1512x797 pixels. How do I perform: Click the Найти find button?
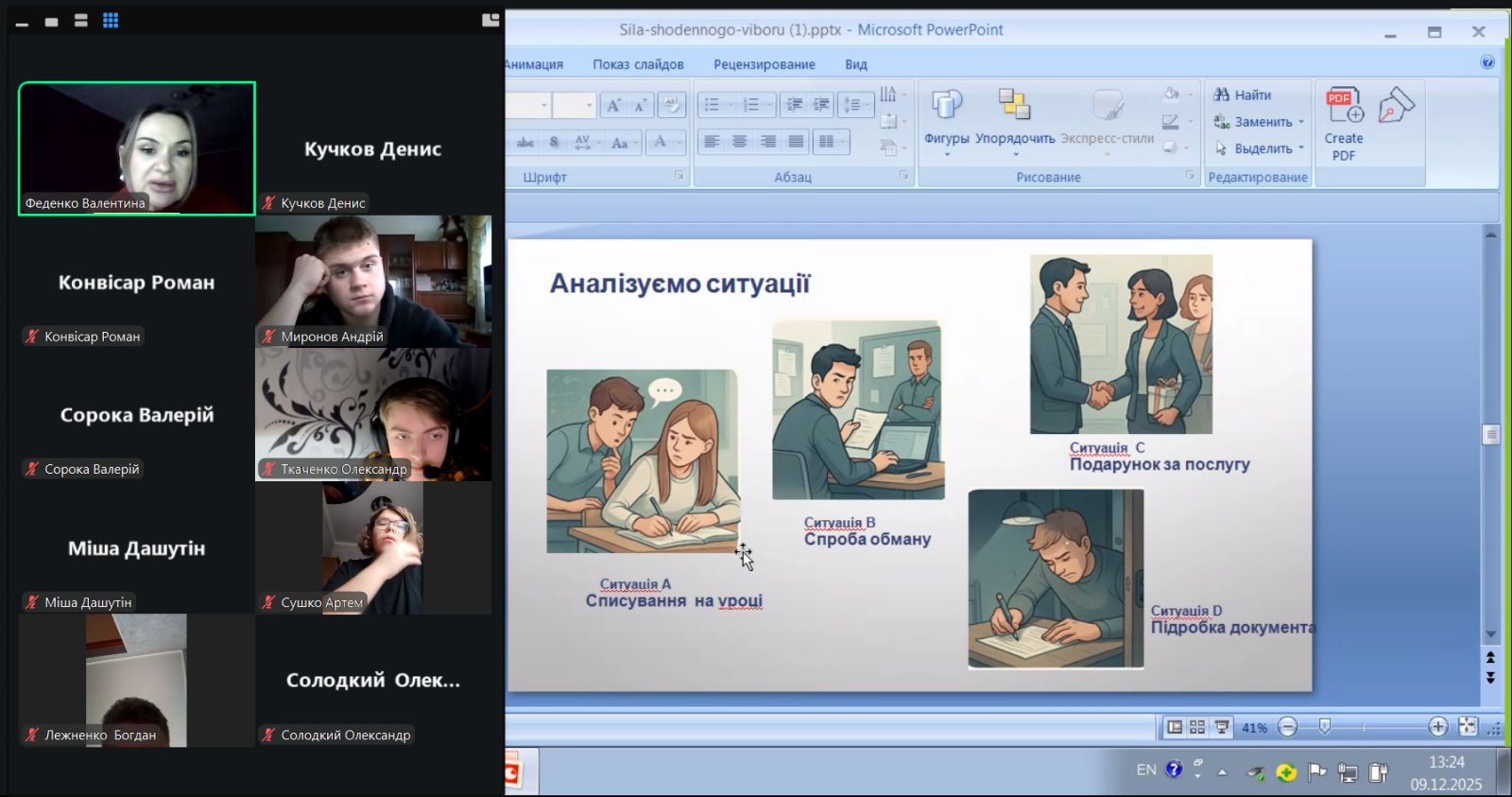point(1243,95)
